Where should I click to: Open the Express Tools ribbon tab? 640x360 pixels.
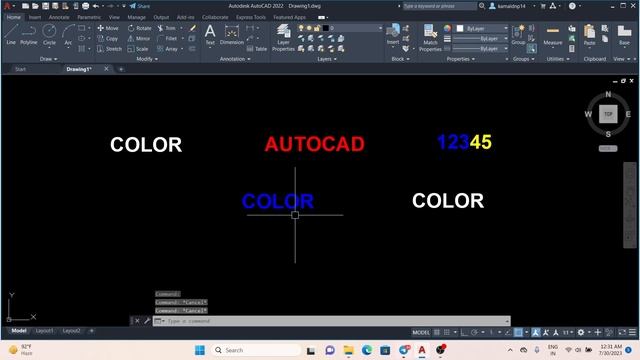click(x=251, y=17)
